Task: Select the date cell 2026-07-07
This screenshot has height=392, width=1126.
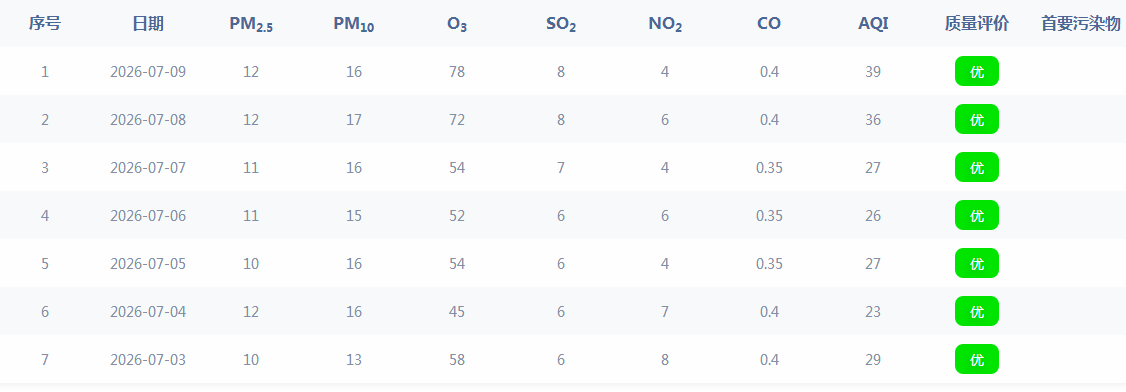Action: tap(148, 168)
